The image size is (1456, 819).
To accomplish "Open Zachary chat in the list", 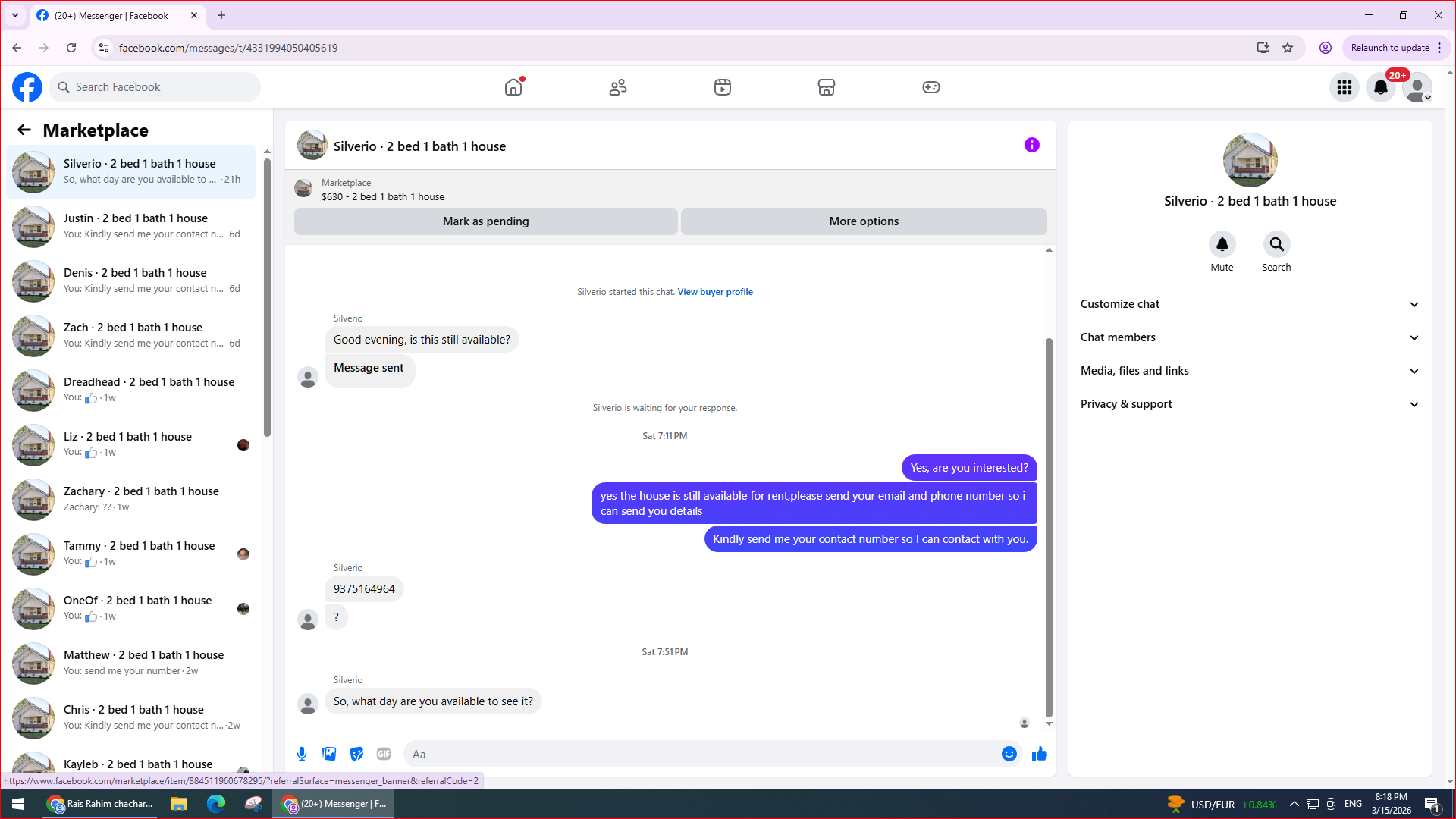I will pos(131,500).
